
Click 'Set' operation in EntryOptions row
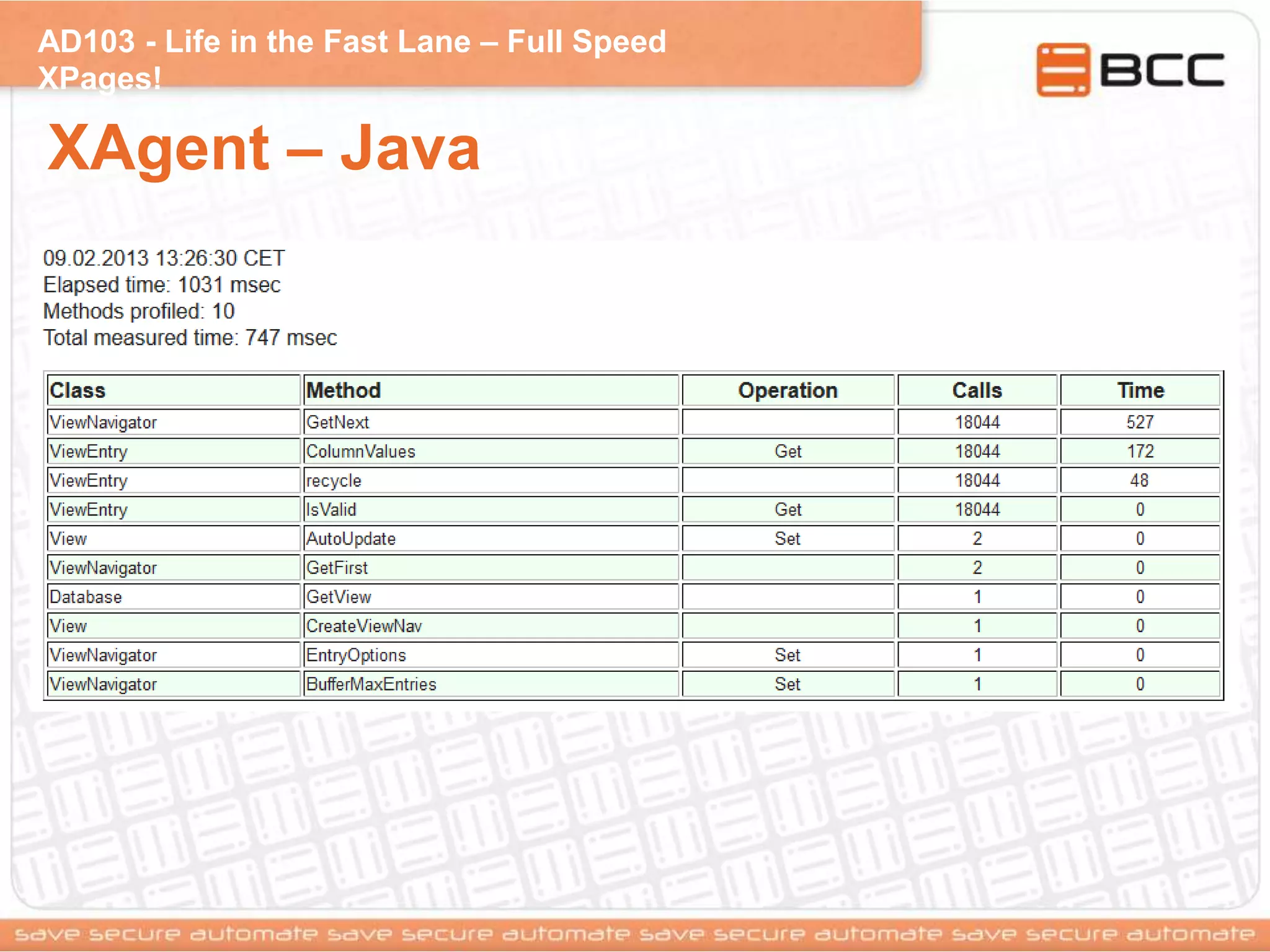(x=788, y=655)
